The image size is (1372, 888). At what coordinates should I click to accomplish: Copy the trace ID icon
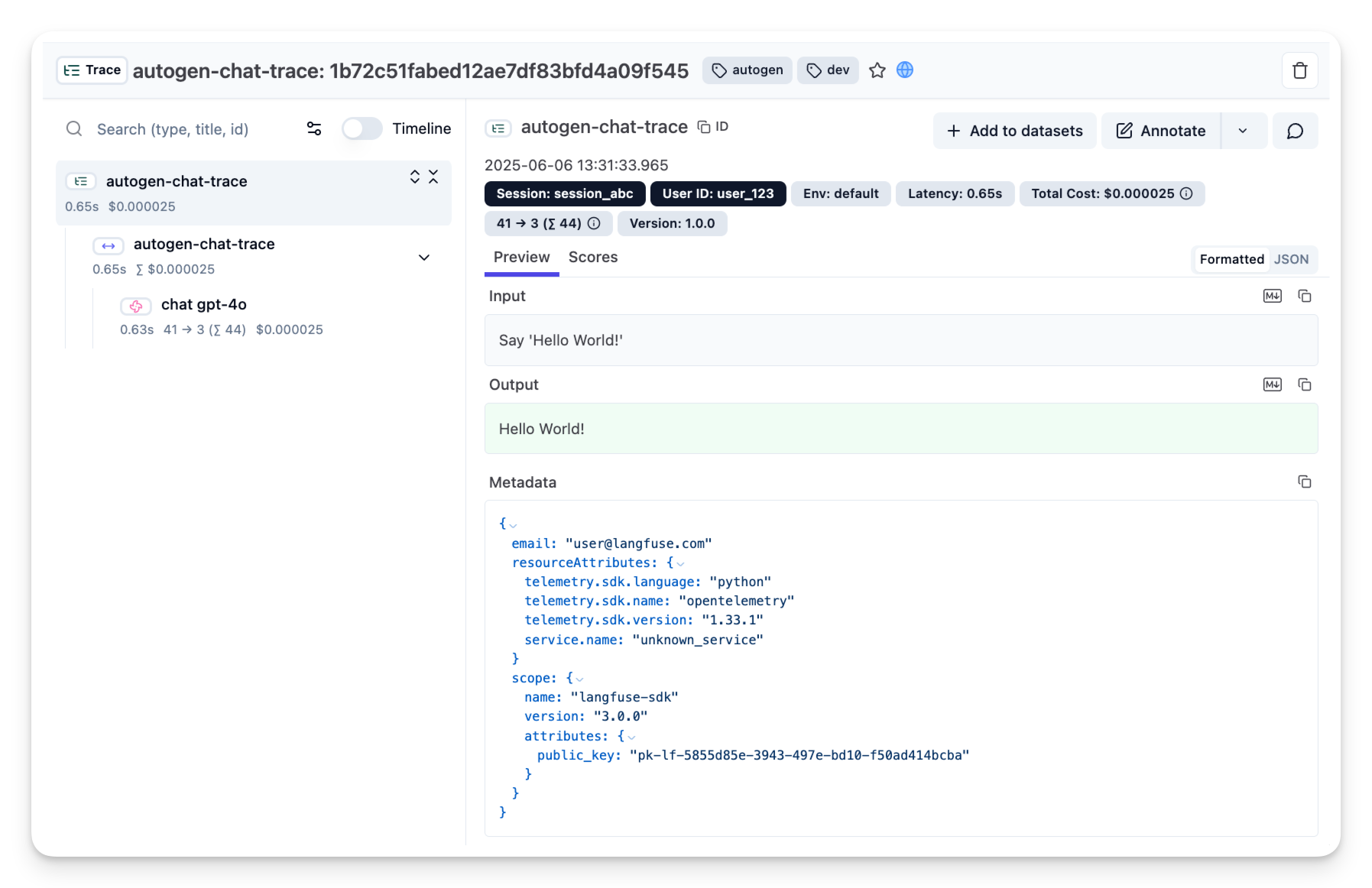[704, 127]
